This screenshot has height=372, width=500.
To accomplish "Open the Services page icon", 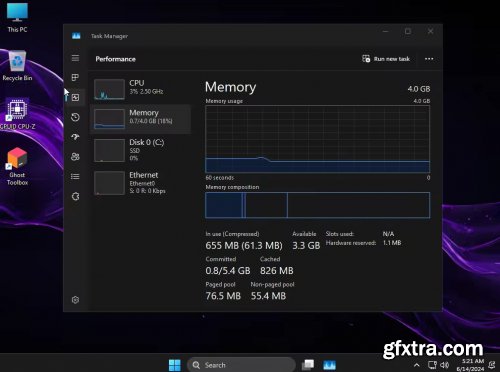I will click(75, 196).
